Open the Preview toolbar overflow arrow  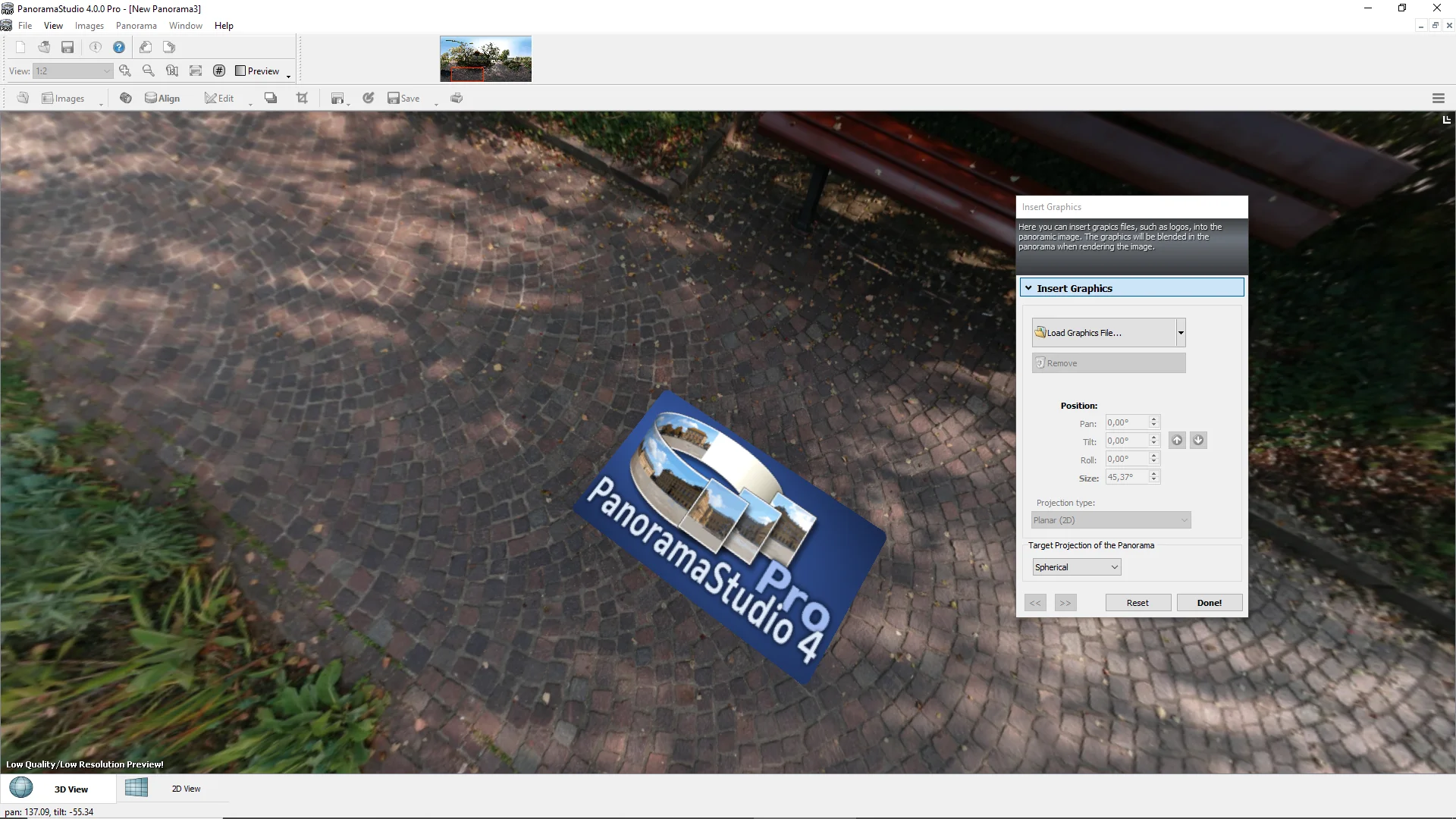288,76
